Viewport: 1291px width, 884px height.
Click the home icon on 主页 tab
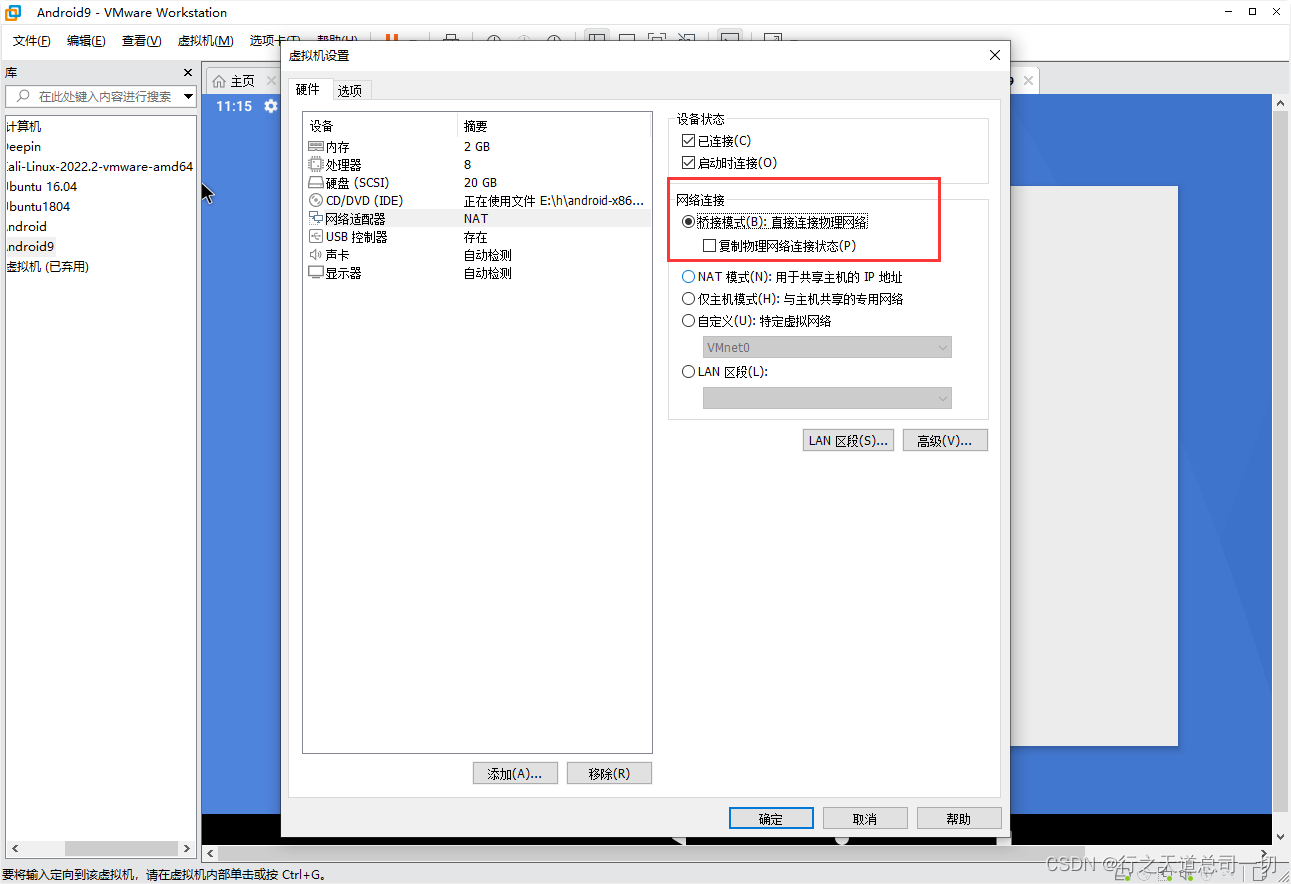[219, 81]
